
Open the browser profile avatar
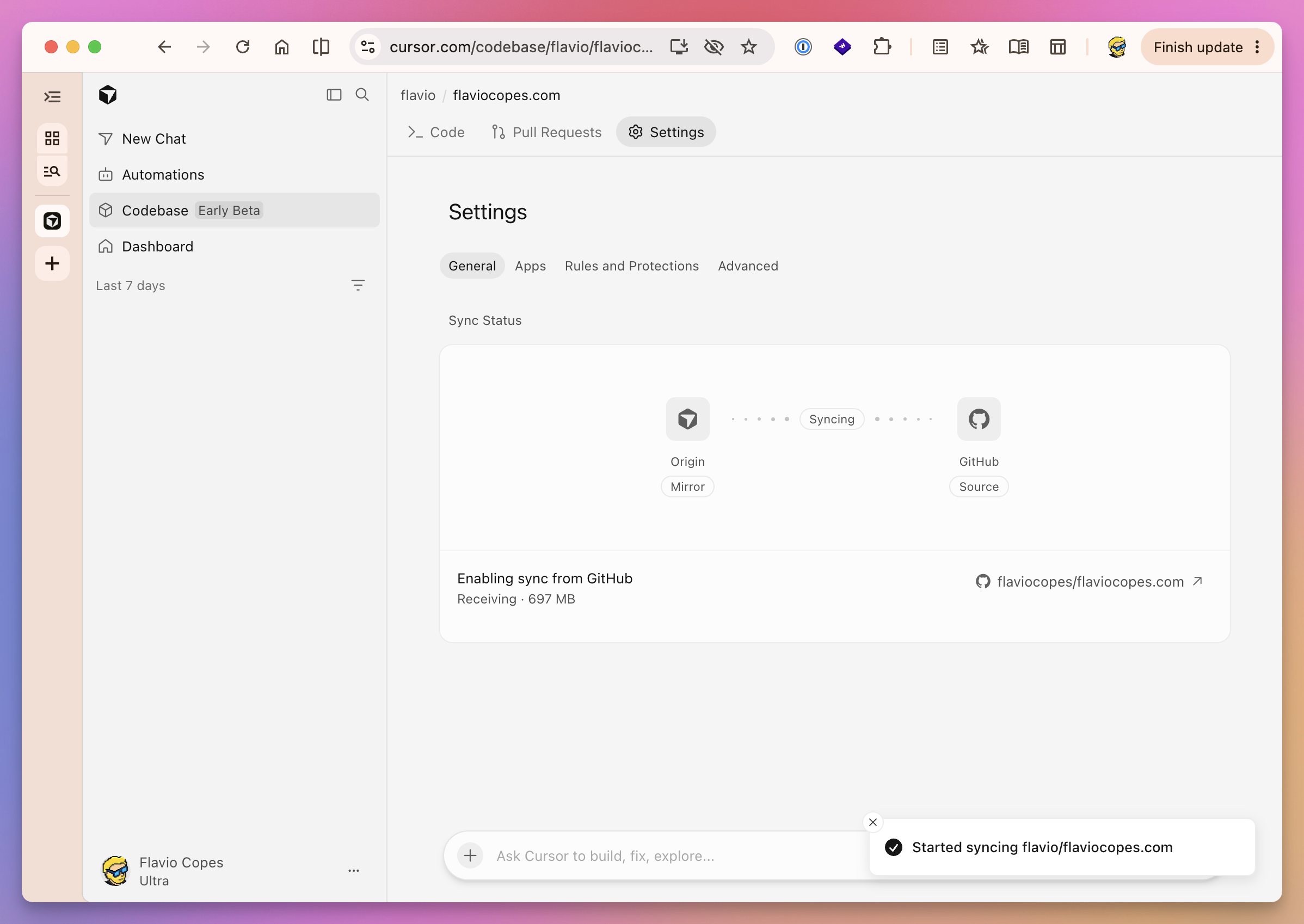pyautogui.click(x=1117, y=47)
